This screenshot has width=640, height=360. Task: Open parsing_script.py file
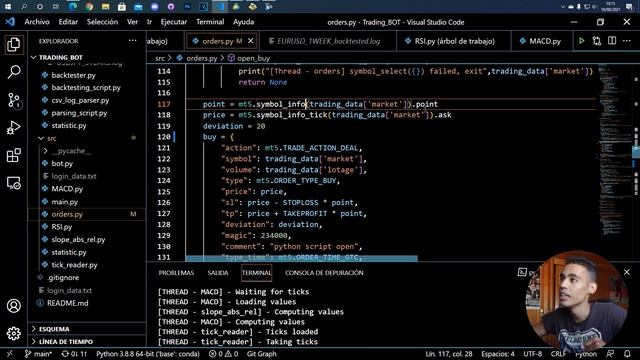[79, 113]
